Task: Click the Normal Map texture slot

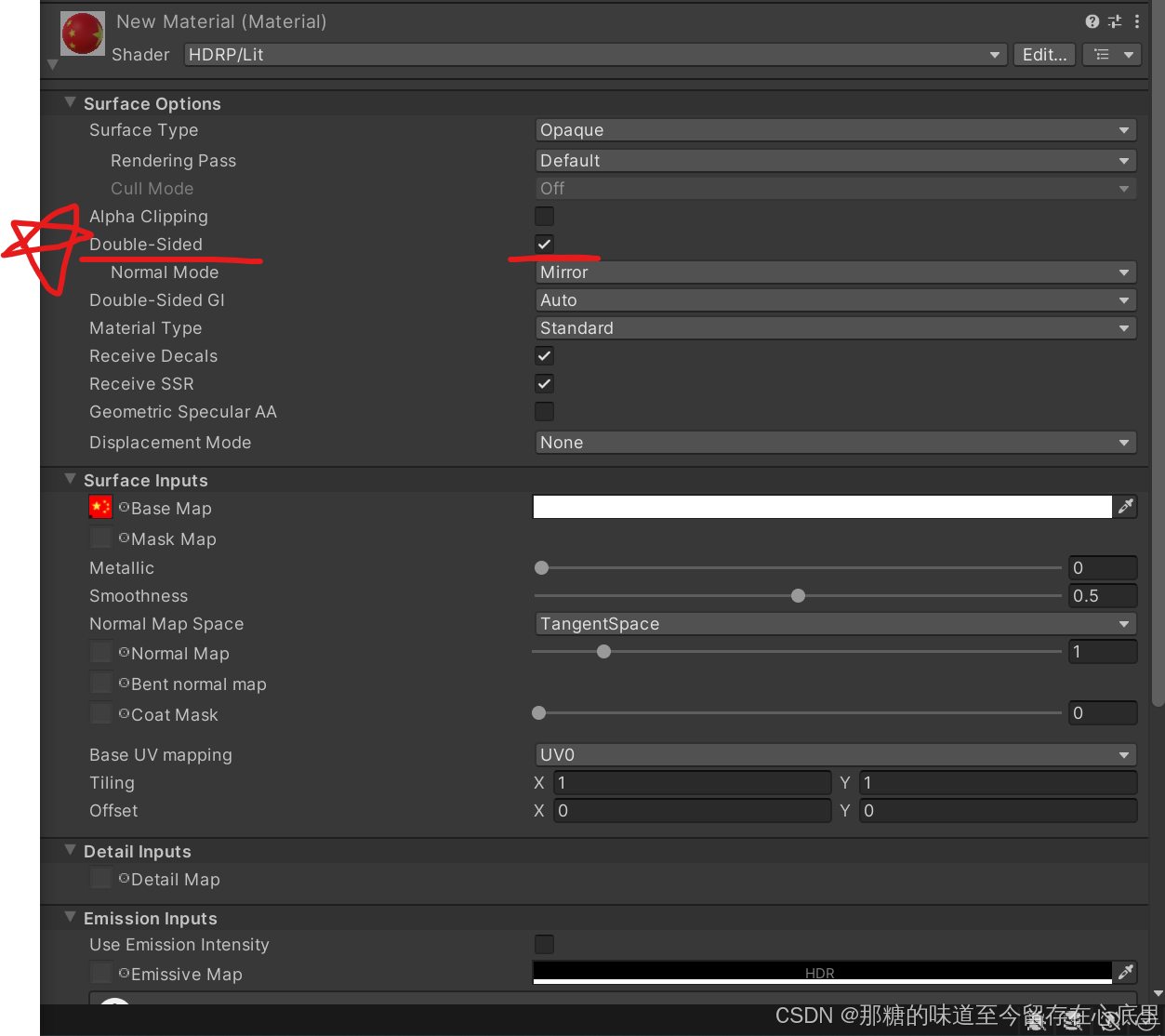Action: point(100,652)
